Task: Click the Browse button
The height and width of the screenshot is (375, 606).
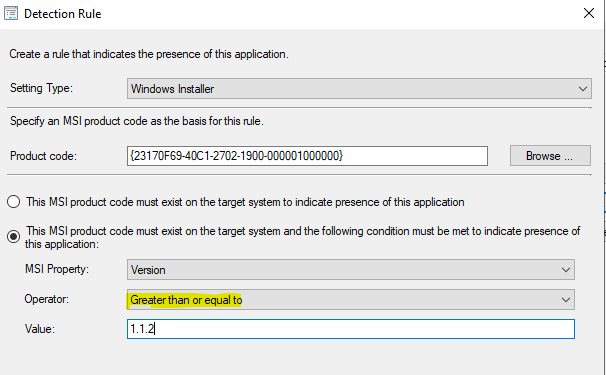Action: (x=550, y=156)
